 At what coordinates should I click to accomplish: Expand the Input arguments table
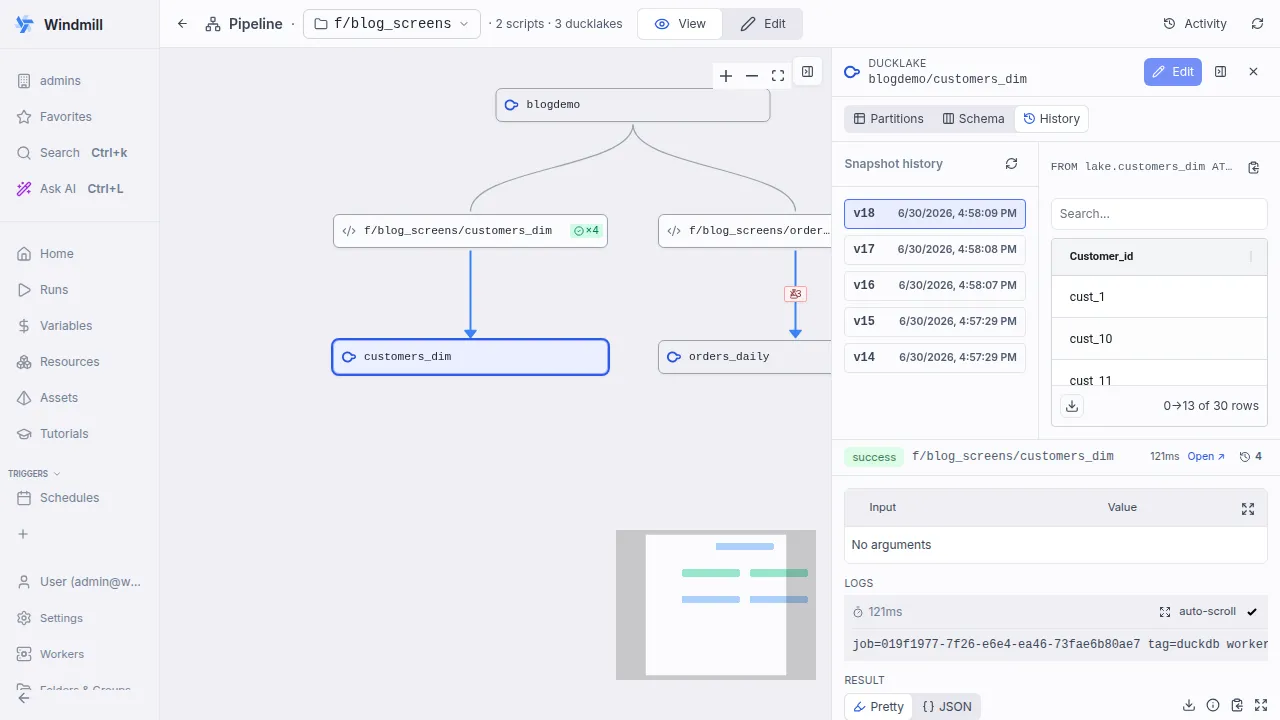(x=1248, y=508)
